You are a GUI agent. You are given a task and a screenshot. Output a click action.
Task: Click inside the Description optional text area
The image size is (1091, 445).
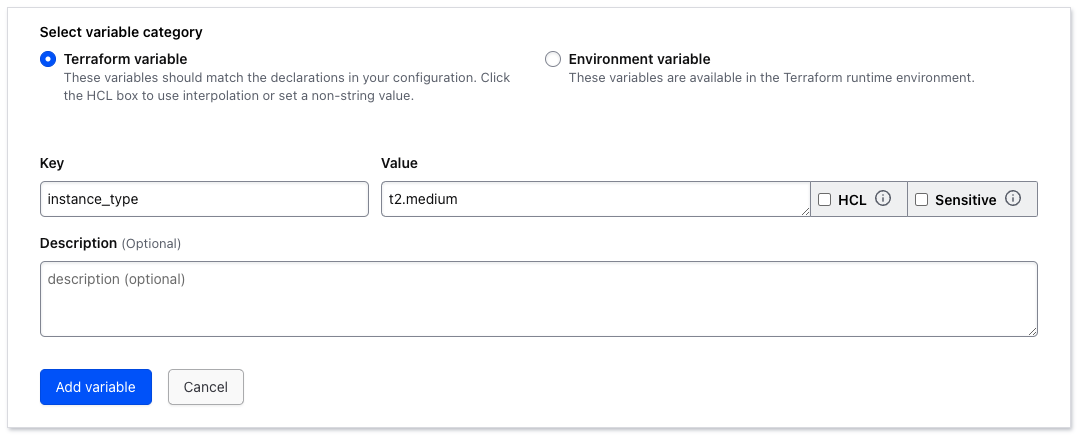(x=538, y=299)
